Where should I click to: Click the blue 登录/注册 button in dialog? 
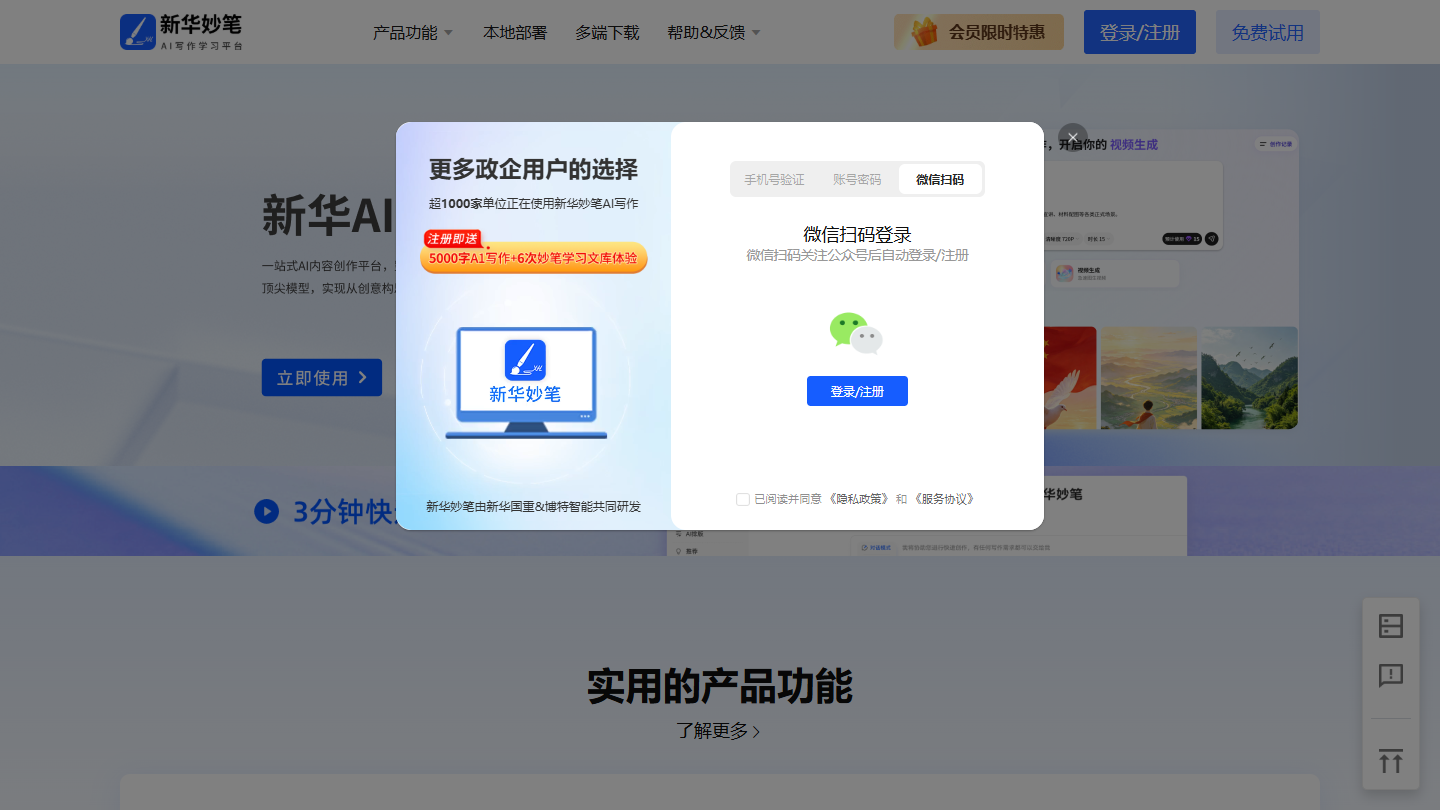coord(857,391)
